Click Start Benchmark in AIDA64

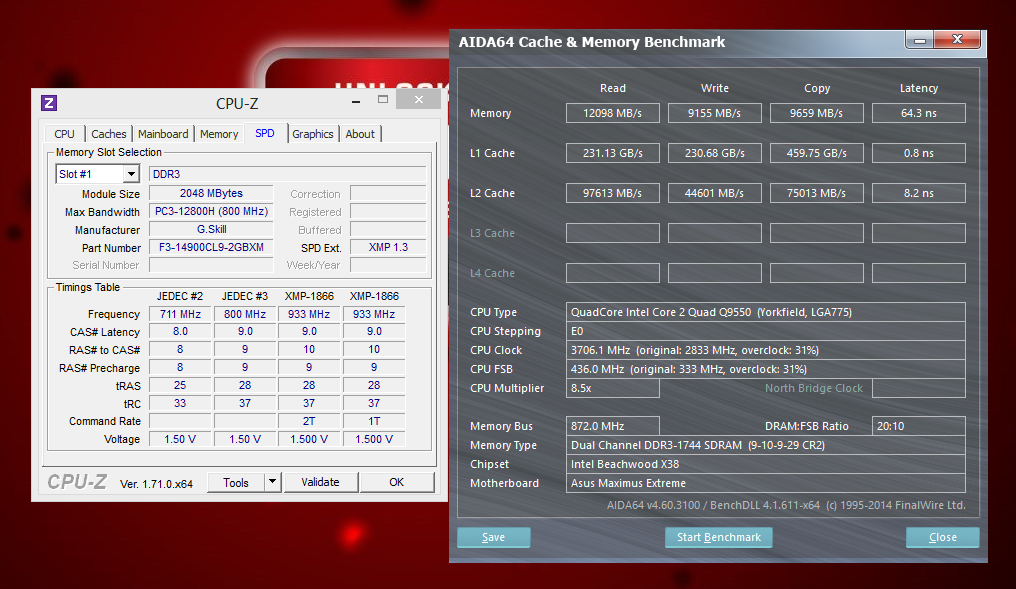click(x=719, y=537)
